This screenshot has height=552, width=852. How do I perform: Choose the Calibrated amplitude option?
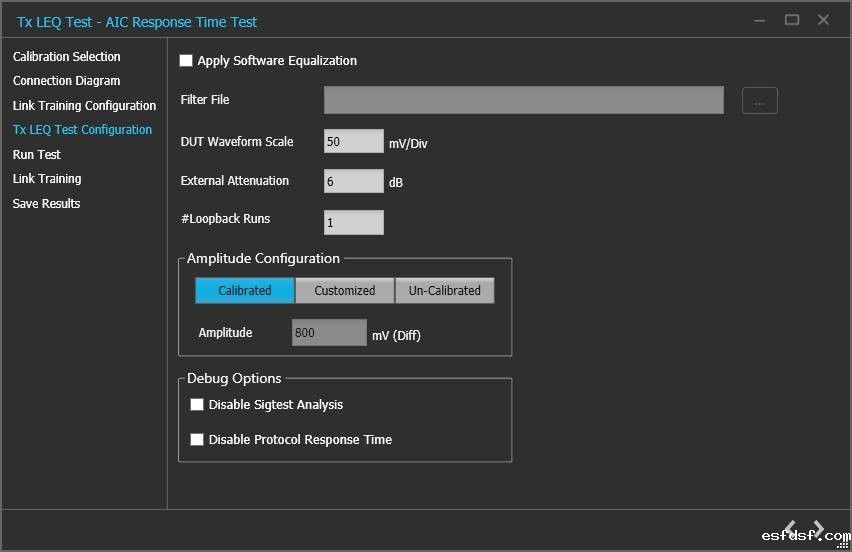(245, 291)
